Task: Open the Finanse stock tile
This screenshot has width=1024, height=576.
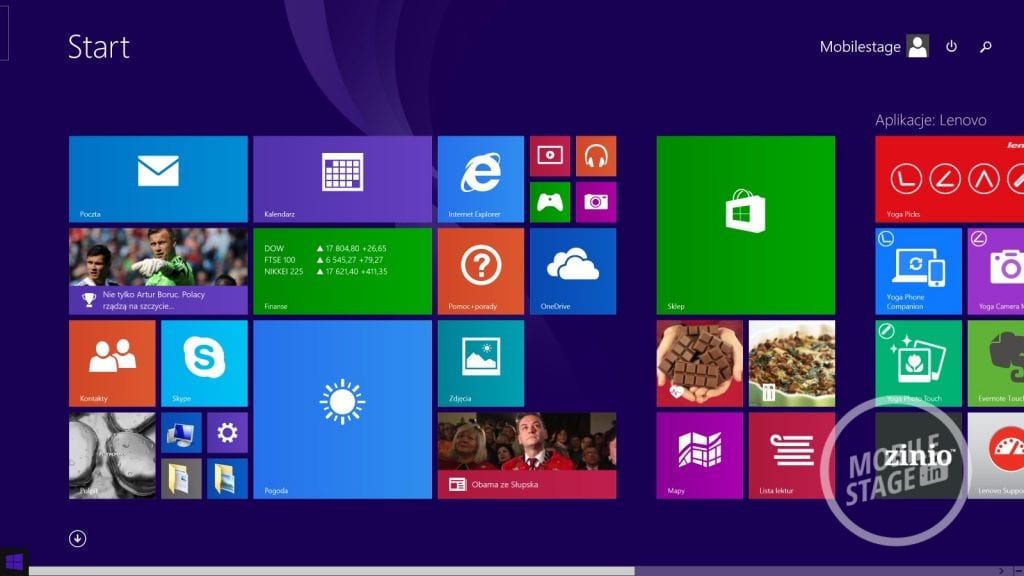Action: (342, 270)
